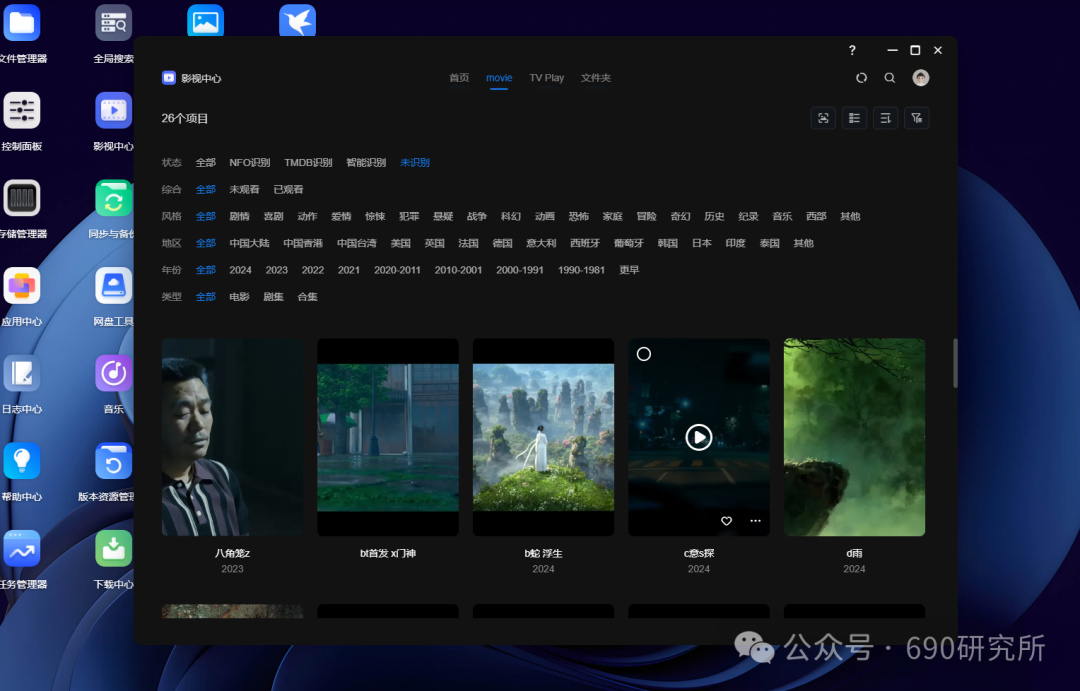The width and height of the screenshot is (1080, 691).
Task: Open the sort order icon
Action: [x=885, y=118]
